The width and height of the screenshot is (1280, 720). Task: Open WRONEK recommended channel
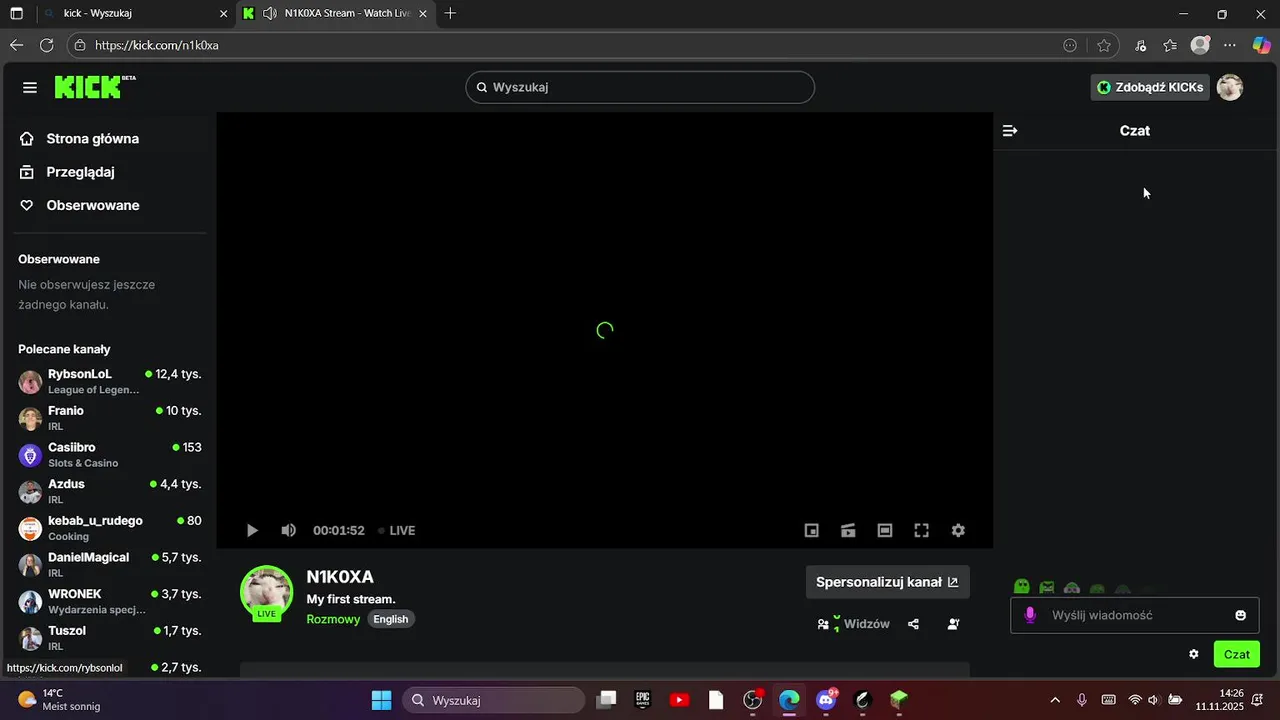pos(110,601)
